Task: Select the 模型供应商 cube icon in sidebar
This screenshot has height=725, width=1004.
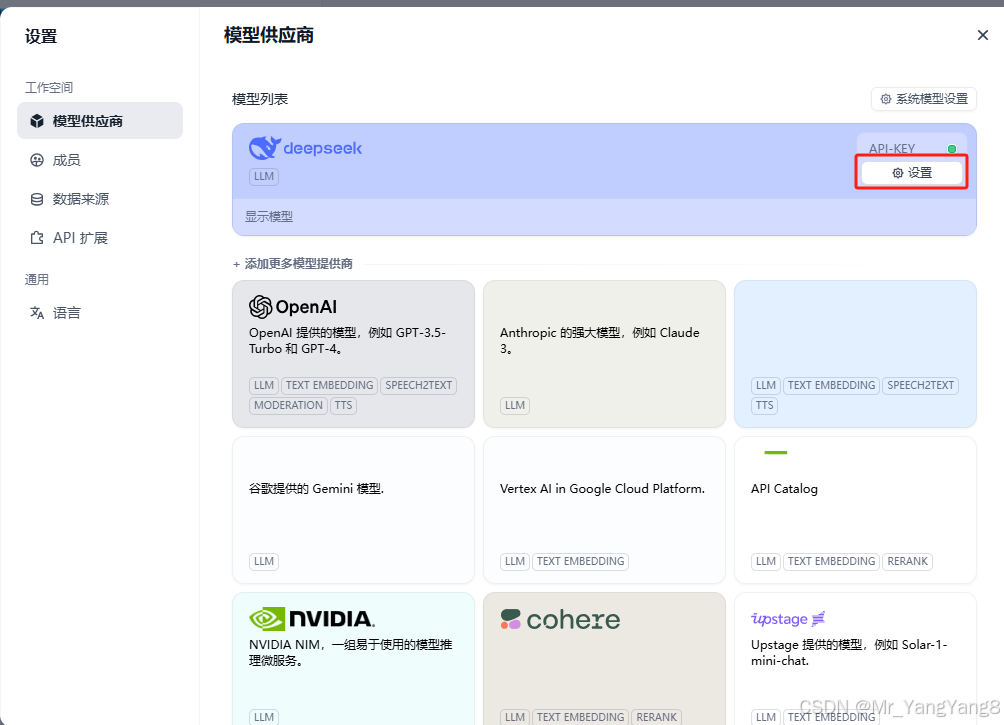Action: tap(37, 121)
